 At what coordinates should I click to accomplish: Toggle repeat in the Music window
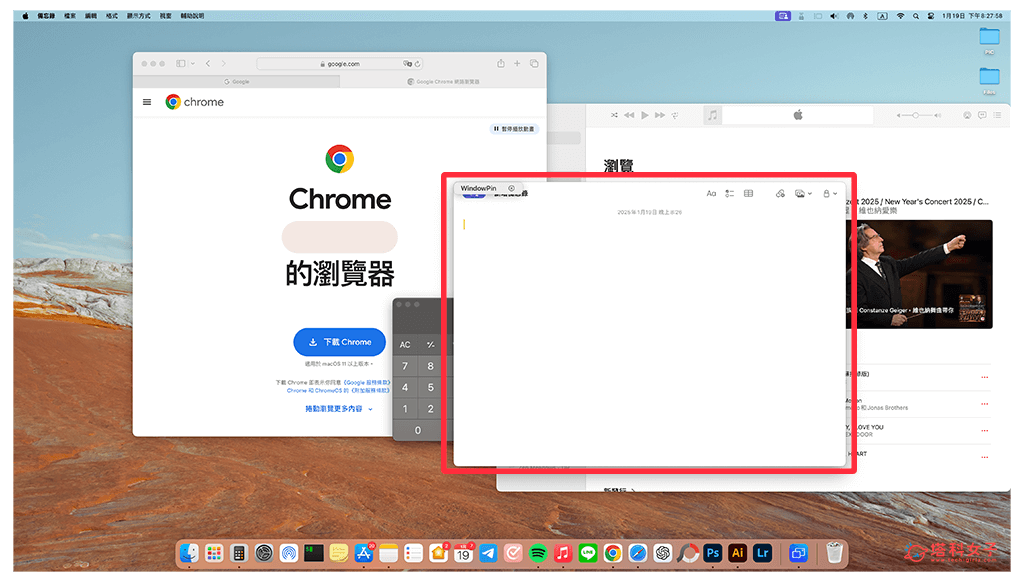pyautogui.click(x=675, y=115)
